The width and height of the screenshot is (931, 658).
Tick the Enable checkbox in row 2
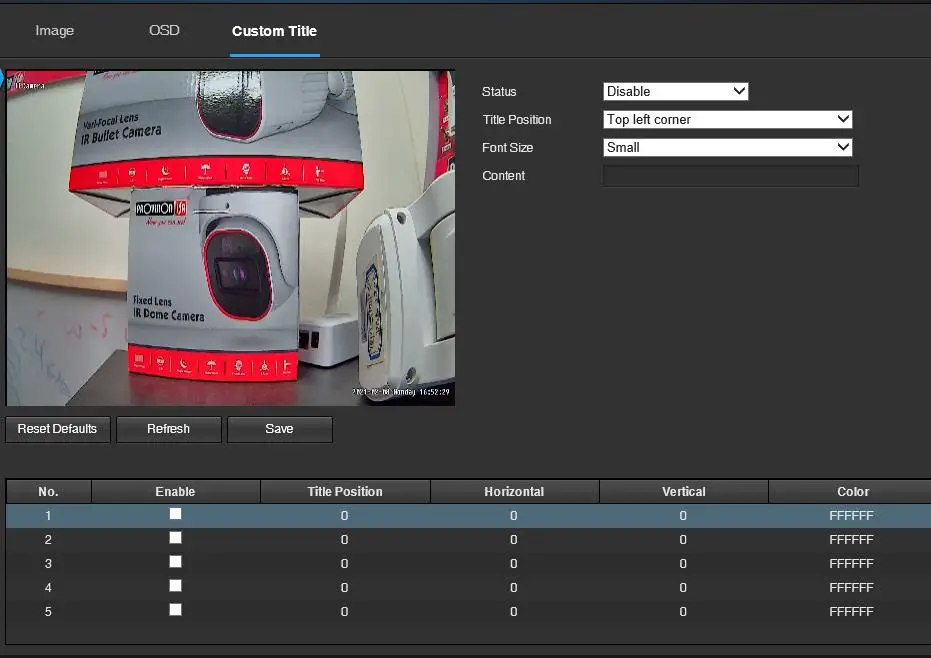[175, 538]
